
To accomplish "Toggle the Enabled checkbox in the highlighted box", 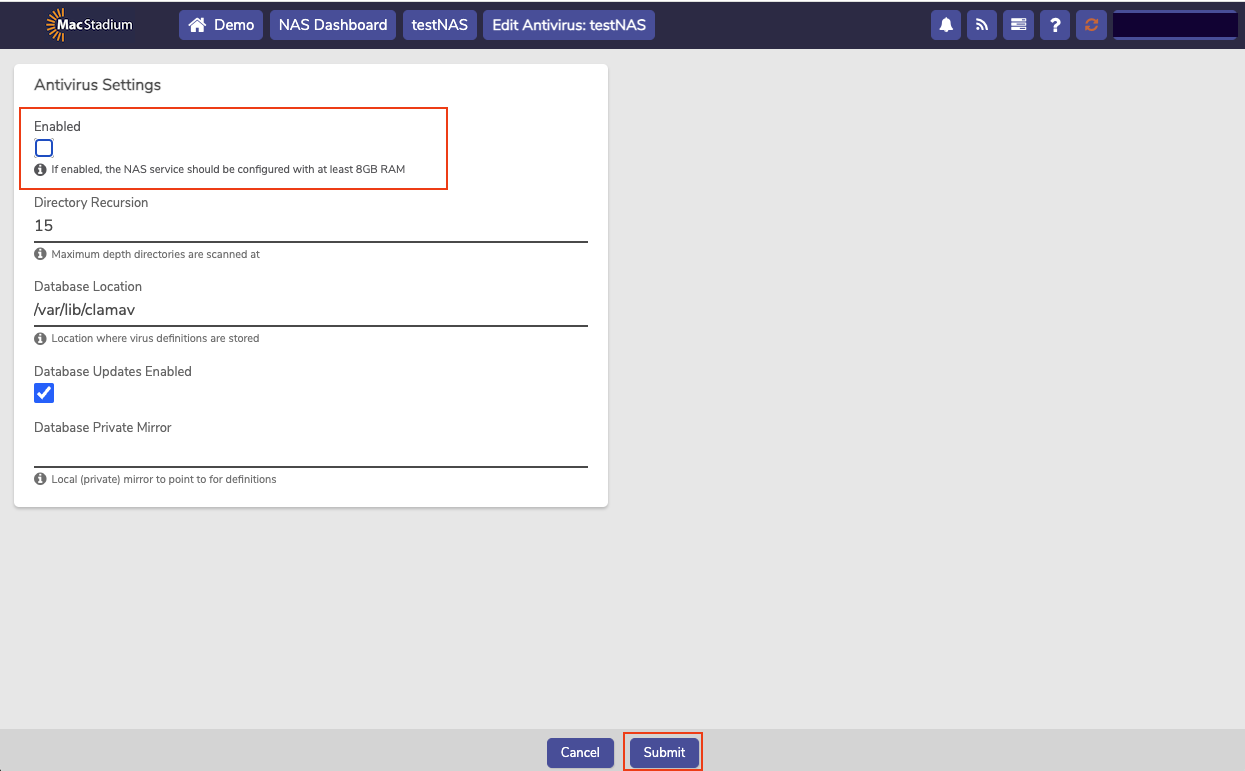I will tap(43, 147).
